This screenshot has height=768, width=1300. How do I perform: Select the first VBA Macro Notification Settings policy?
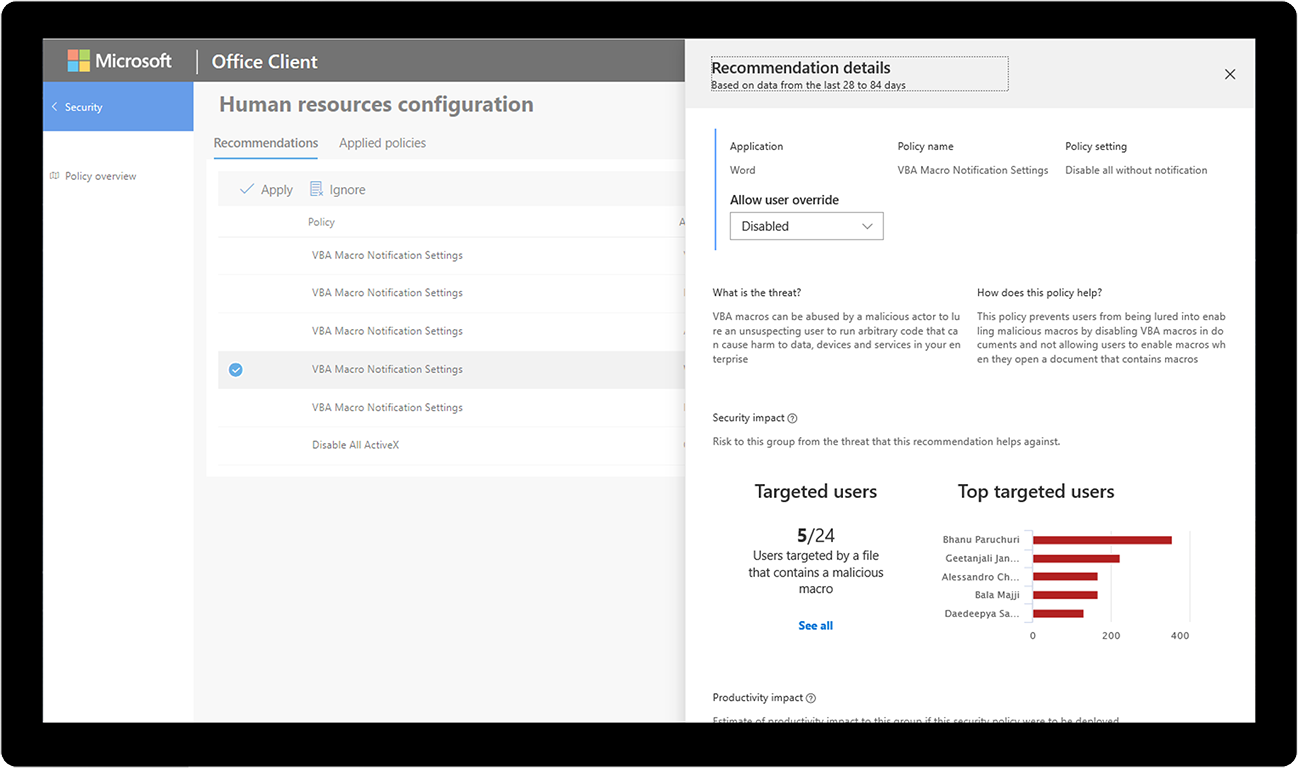(387, 255)
